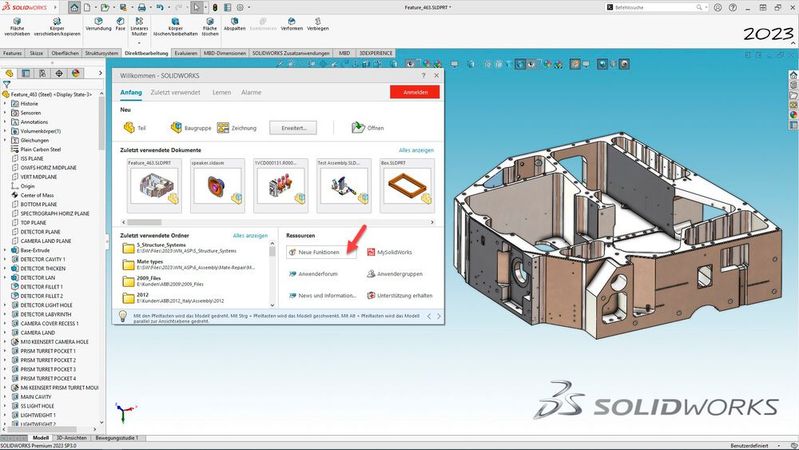Expand the Historie tree node

pyautogui.click(x=5, y=103)
